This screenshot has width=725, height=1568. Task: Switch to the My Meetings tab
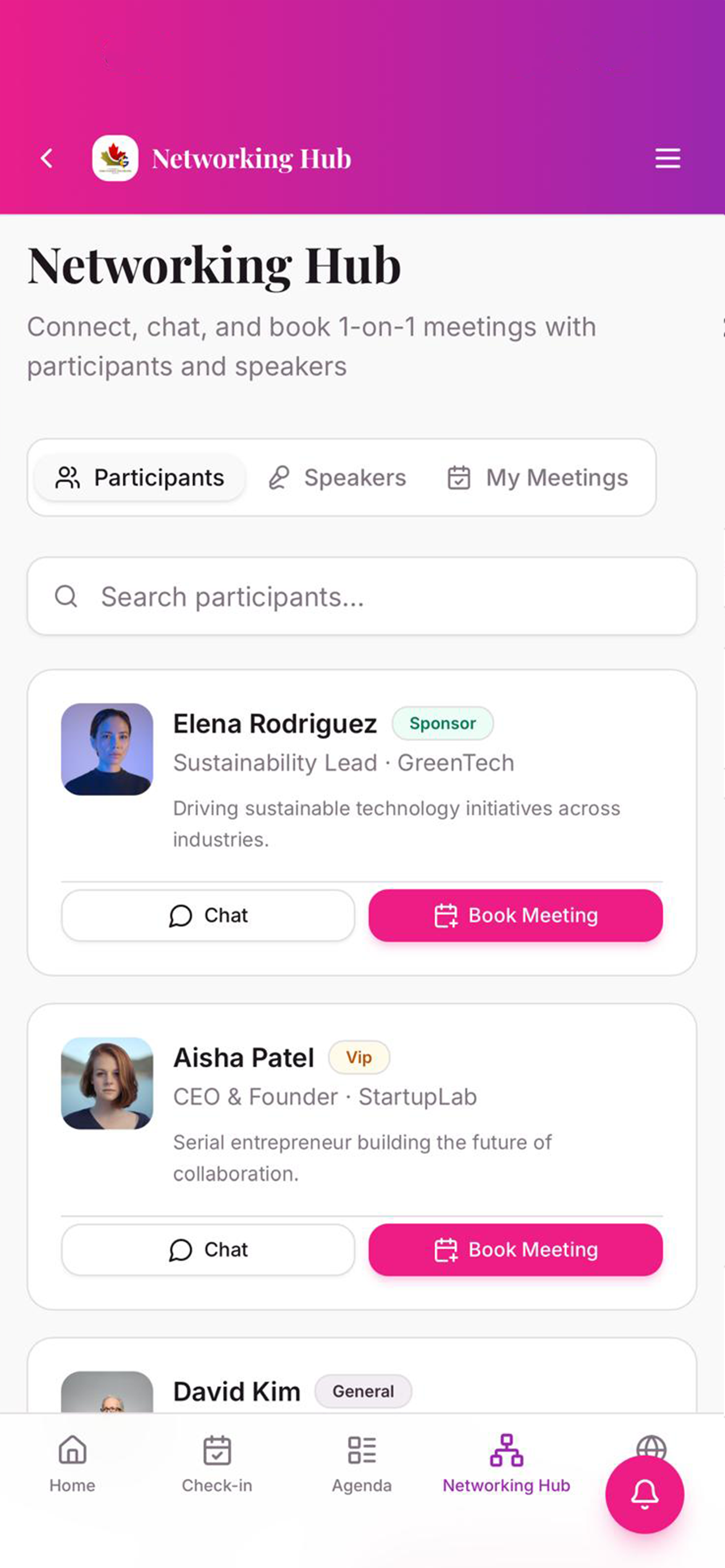(x=538, y=478)
